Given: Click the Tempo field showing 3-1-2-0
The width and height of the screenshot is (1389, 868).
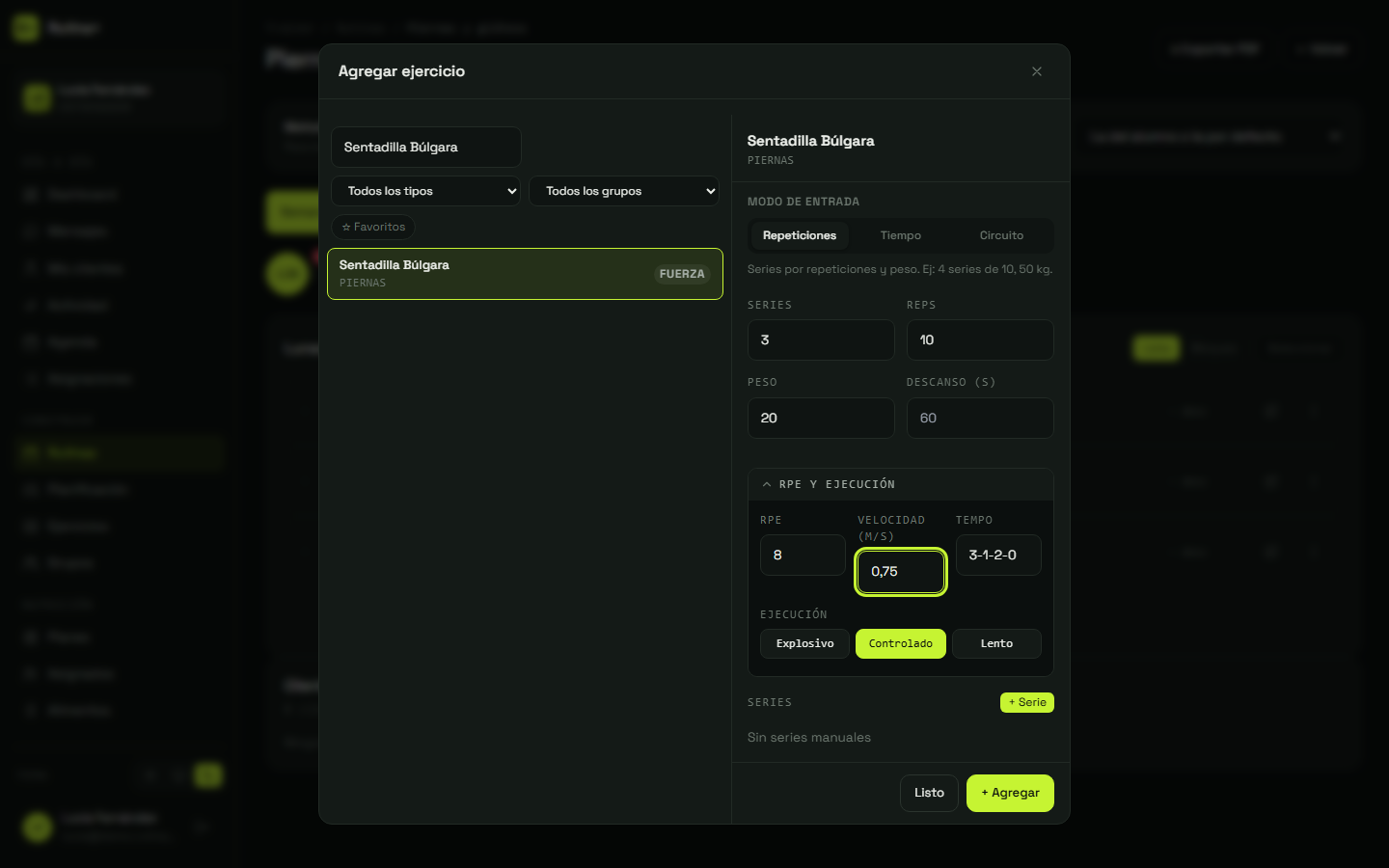Looking at the screenshot, I should tap(998, 556).
